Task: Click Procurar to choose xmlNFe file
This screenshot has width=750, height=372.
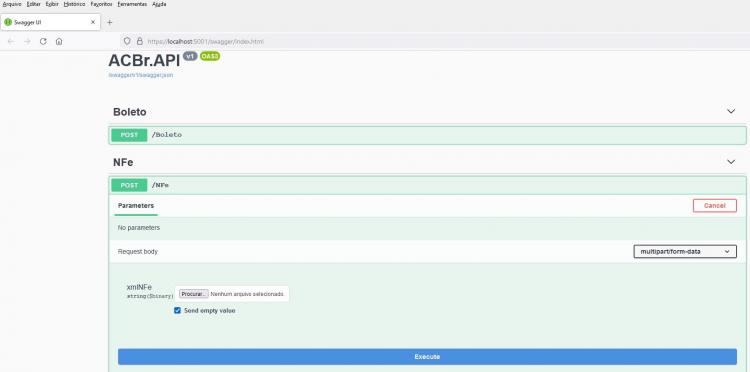Action: (194, 294)
